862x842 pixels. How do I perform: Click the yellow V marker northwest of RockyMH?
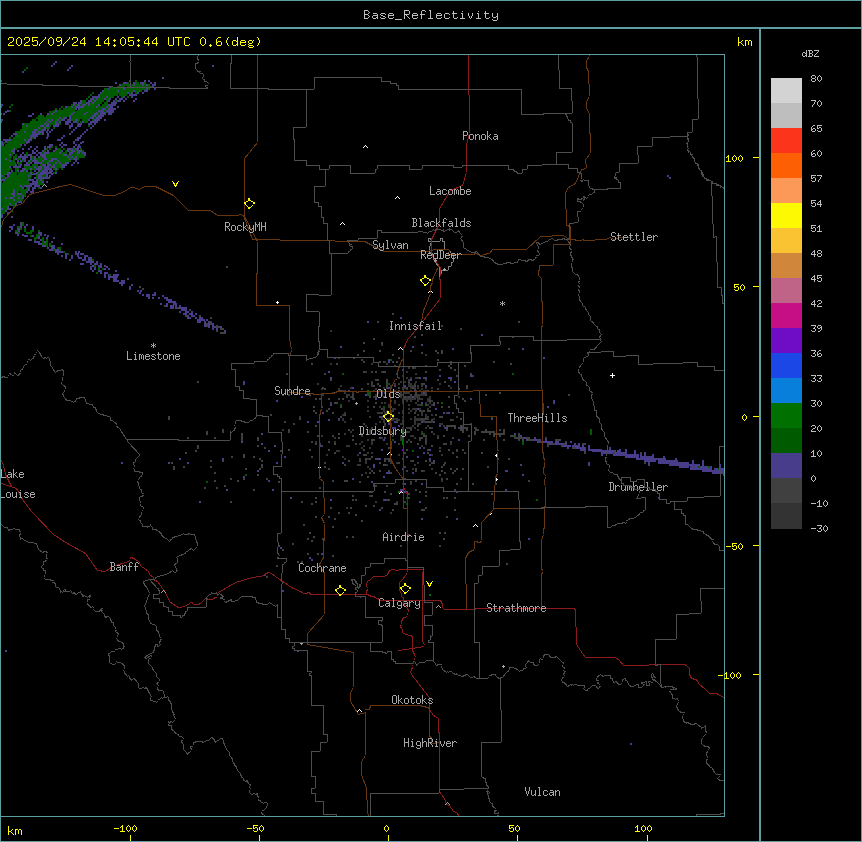[176, 184]
